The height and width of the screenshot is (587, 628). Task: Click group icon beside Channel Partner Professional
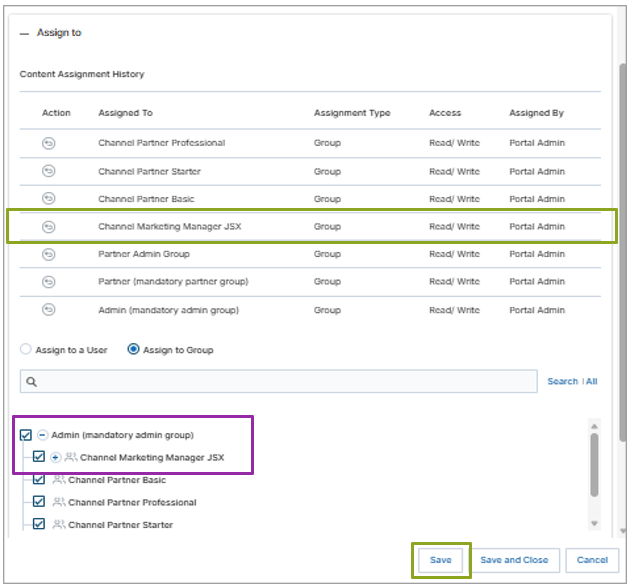(x=59, y=502)
